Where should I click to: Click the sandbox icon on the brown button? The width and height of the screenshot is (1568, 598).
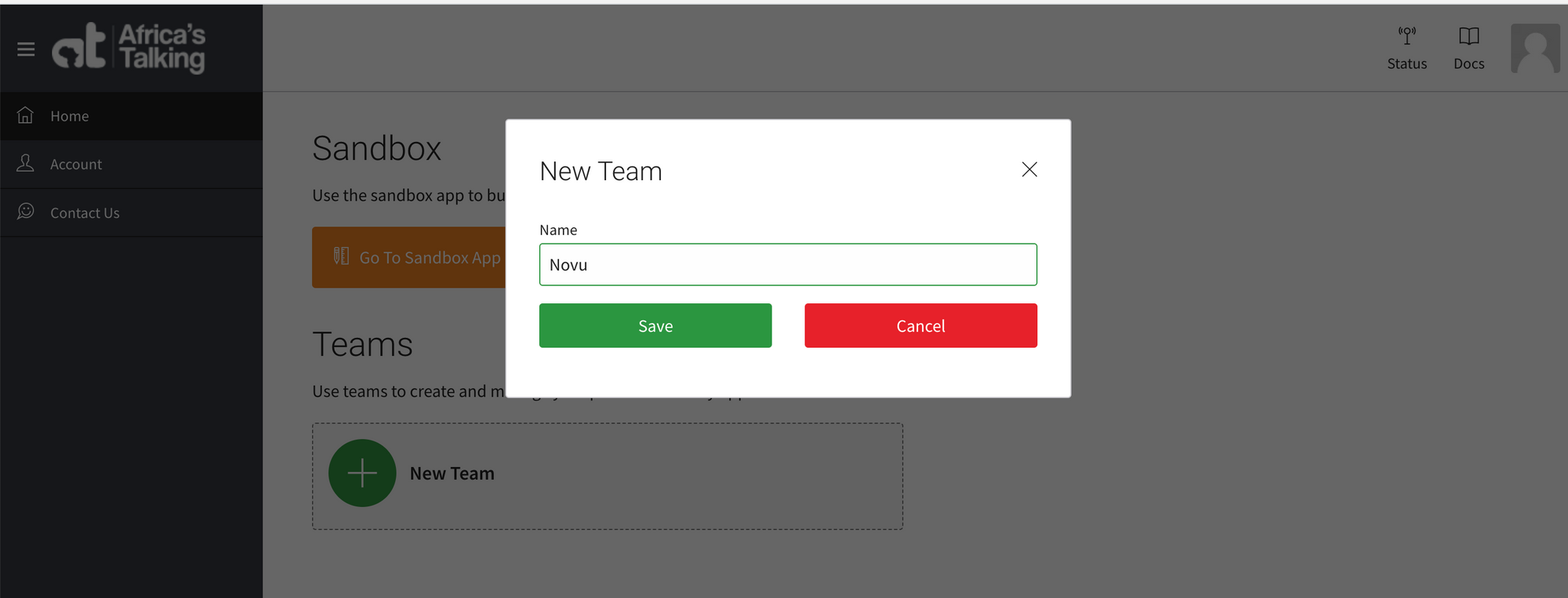pos(341,256)
